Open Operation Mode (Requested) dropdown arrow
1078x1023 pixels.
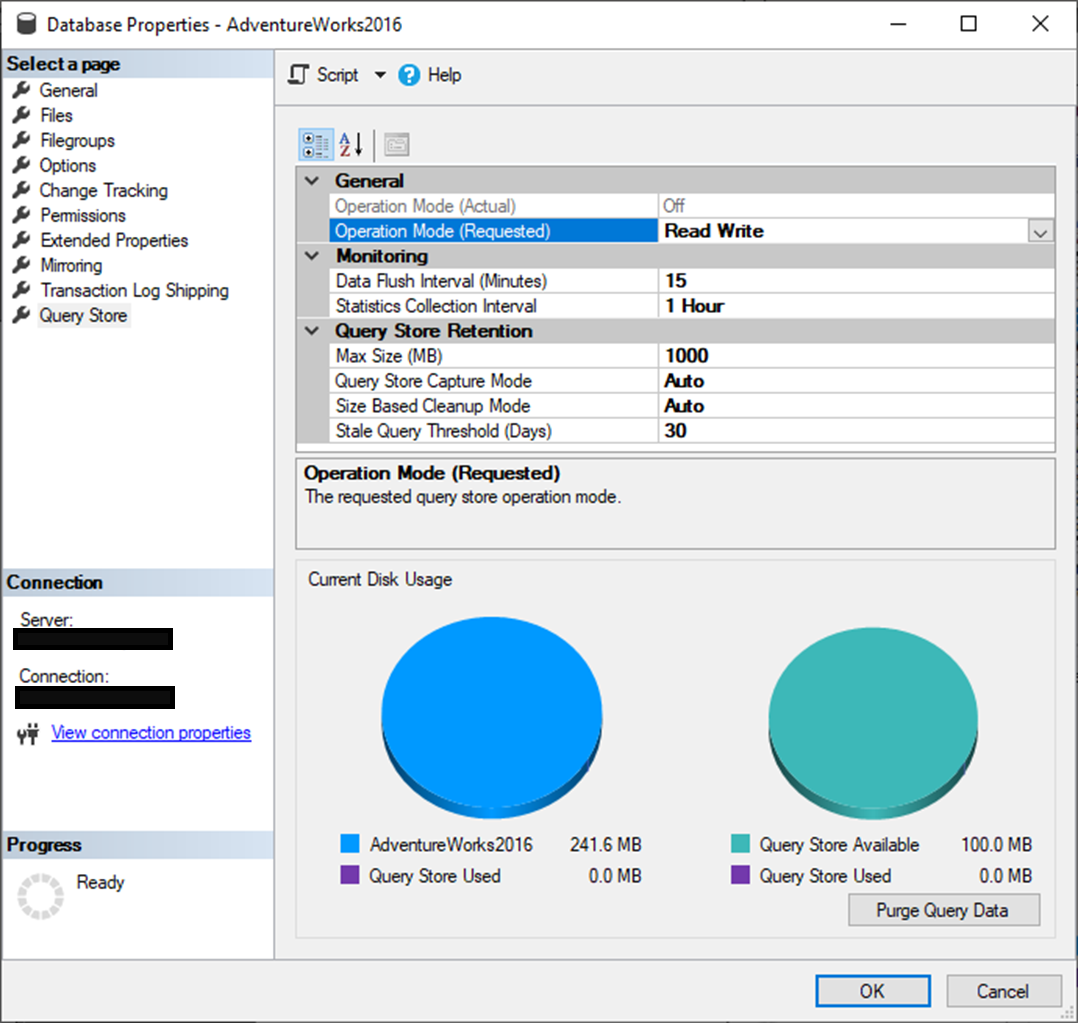tap(1040, 232)
